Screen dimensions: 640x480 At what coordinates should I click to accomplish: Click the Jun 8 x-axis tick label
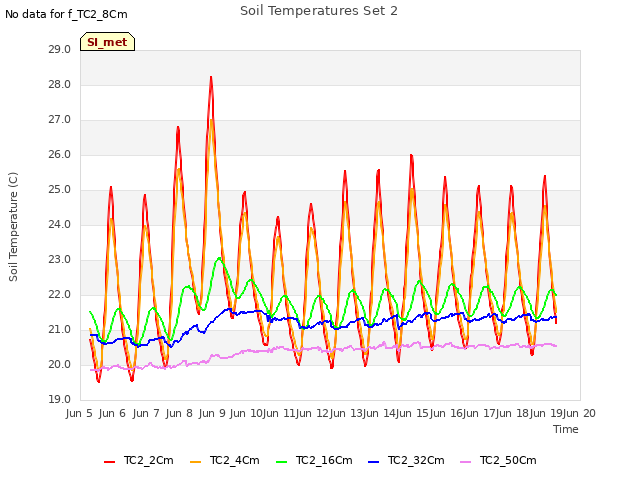pyautogui.click(x=179, y=413)
